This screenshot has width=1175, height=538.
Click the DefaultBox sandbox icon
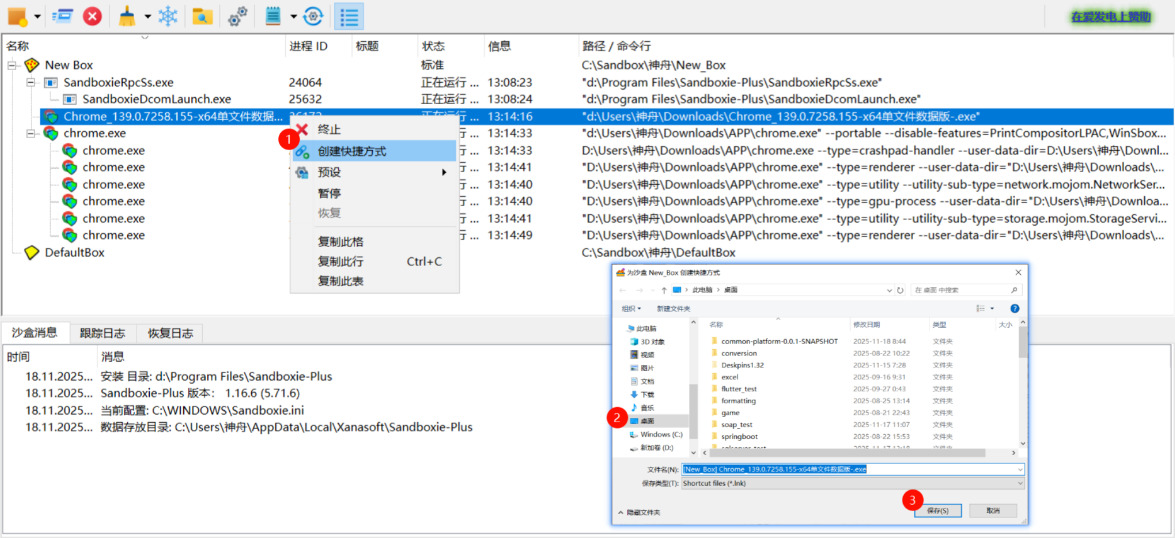pos(31,253)
